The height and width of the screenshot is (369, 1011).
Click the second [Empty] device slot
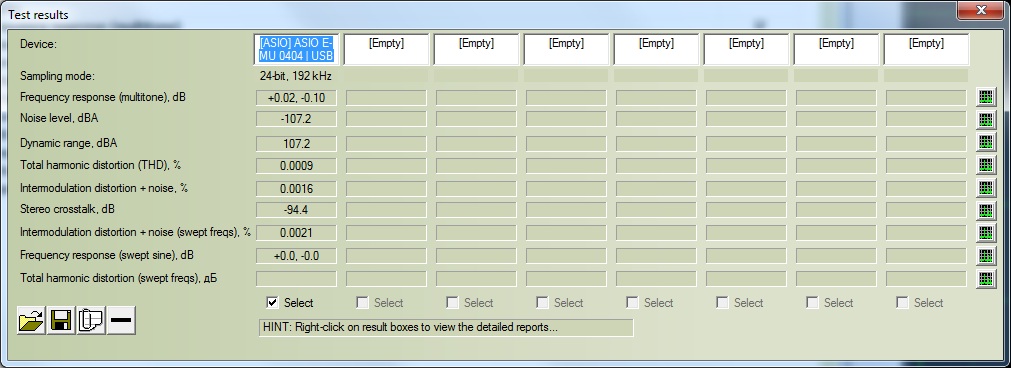tap(386, 49)
